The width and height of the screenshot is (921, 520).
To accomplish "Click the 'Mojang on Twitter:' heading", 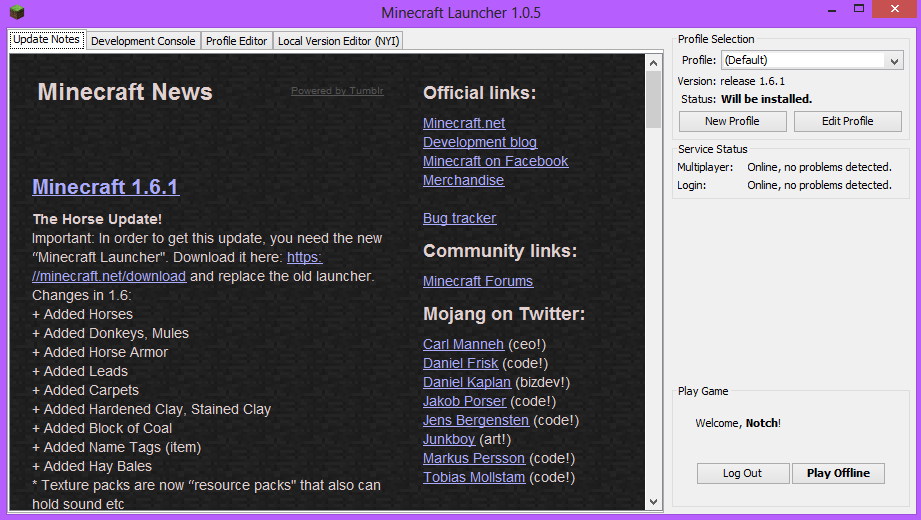I will tap(504, 314).
